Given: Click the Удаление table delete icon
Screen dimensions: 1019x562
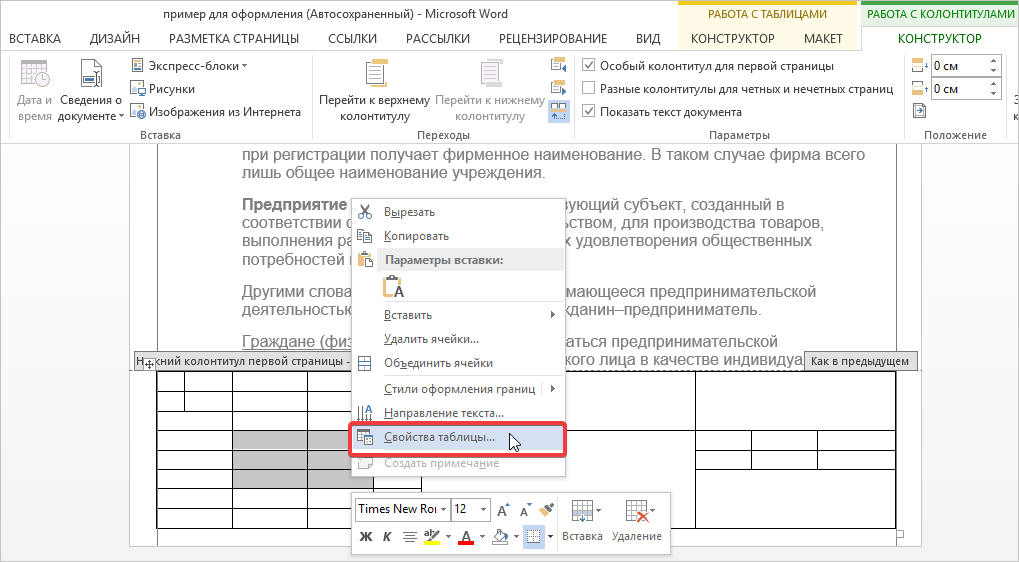Looking at the screenshot, I should (x=636, y=522).
